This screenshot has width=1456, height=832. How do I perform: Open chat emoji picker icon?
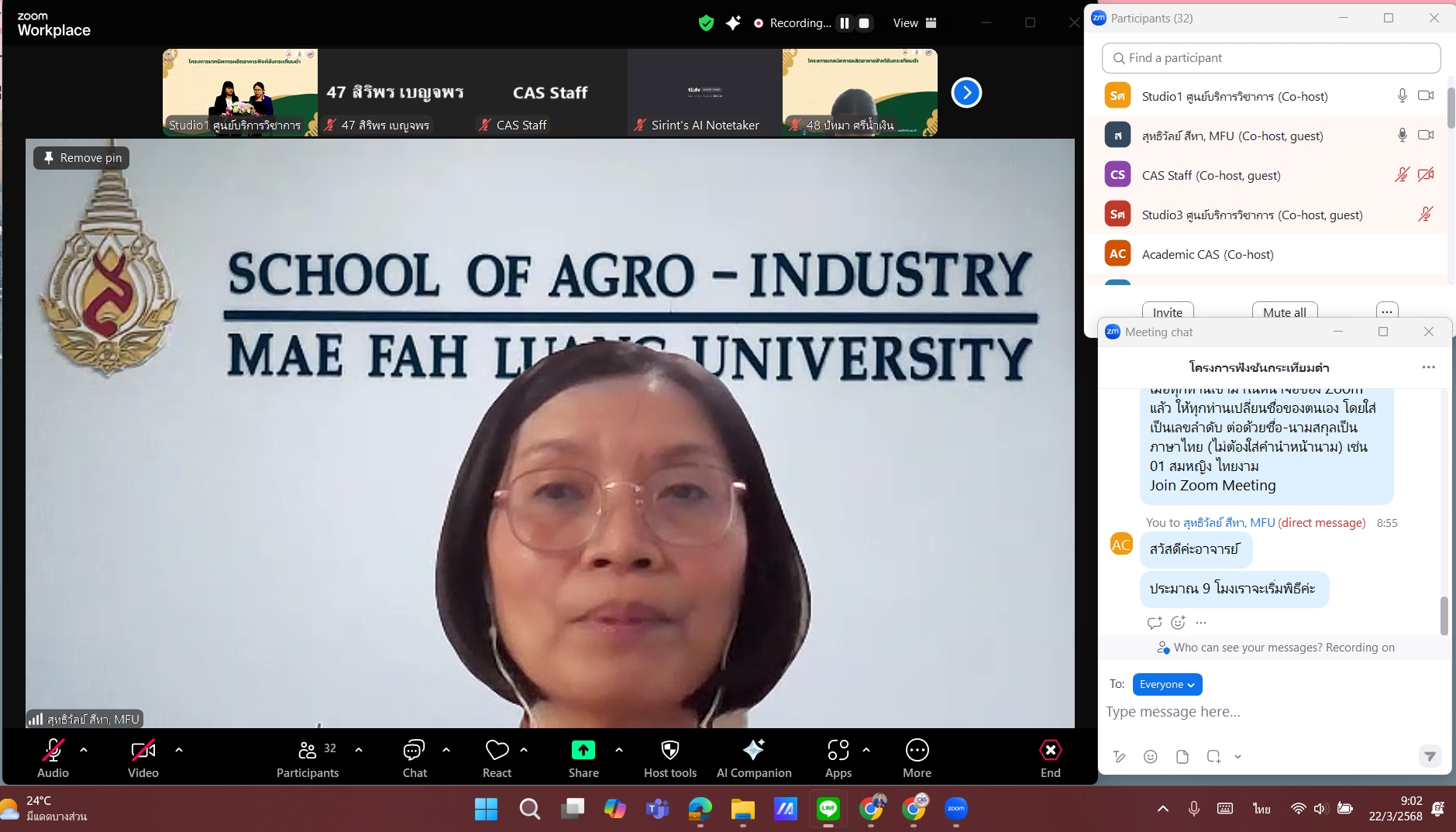1151,757
